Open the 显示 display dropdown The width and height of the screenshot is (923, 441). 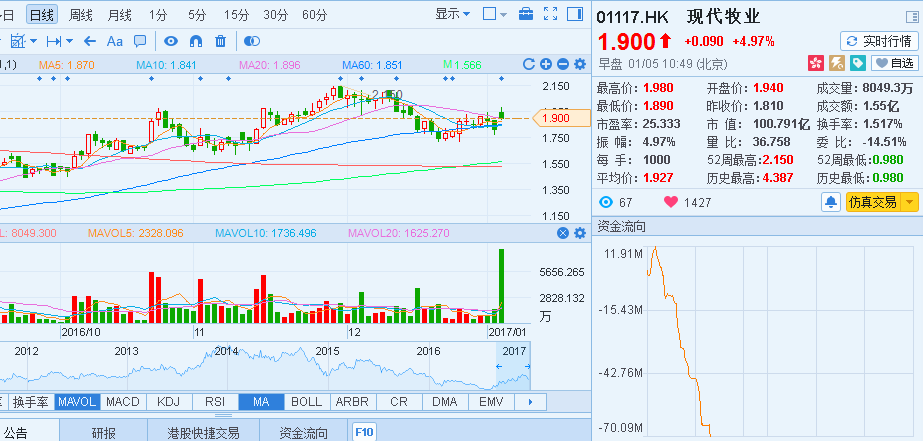coord(452,14)
